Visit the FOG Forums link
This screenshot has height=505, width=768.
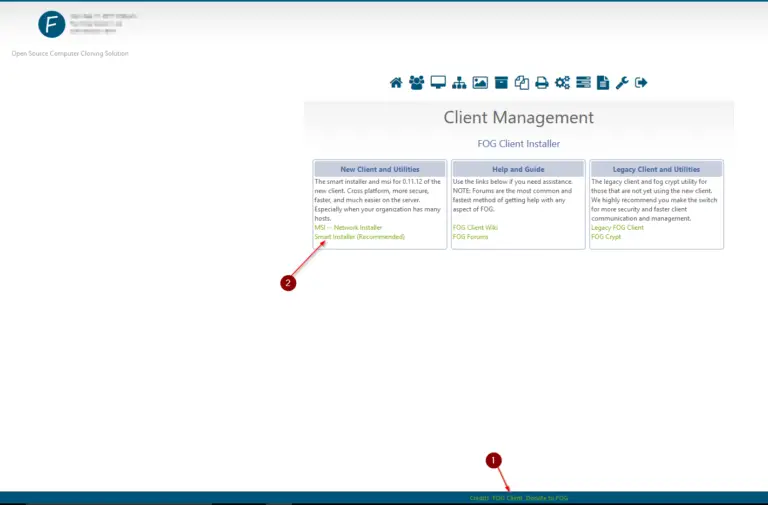(470, 237)
